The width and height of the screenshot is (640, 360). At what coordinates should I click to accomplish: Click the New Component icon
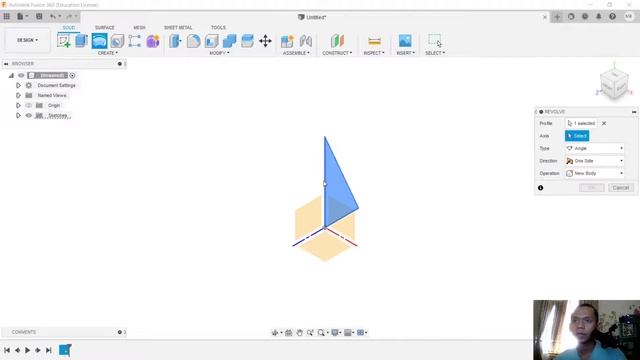tap(287, 41)
